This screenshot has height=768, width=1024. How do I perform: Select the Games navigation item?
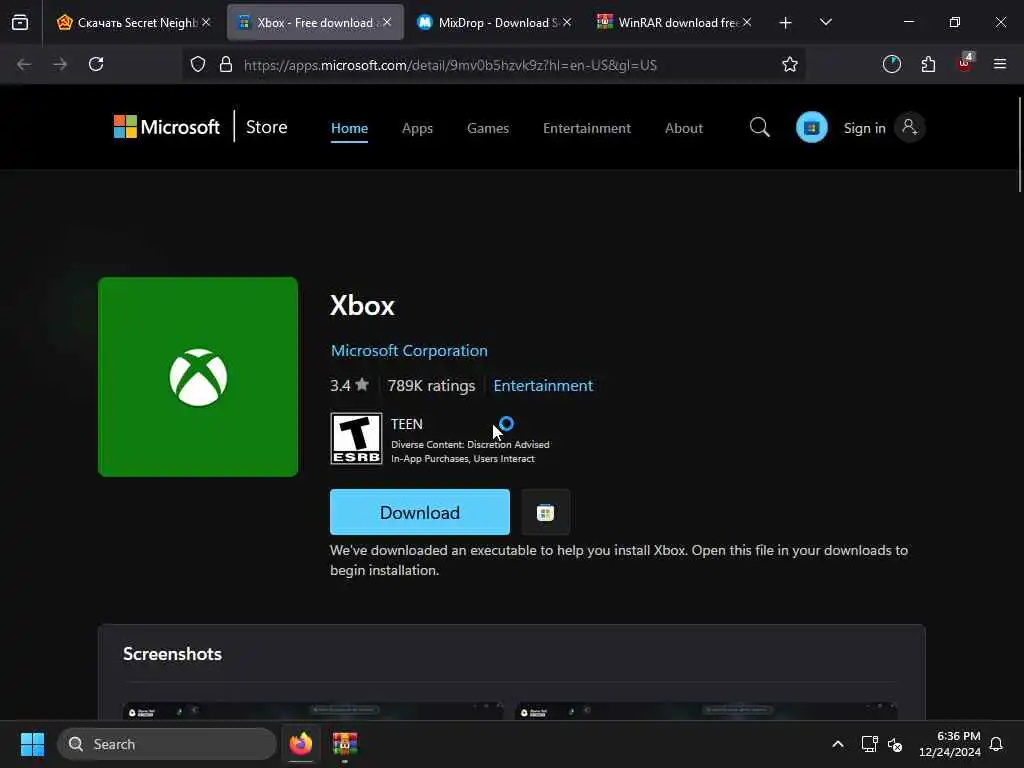point(488,128)
